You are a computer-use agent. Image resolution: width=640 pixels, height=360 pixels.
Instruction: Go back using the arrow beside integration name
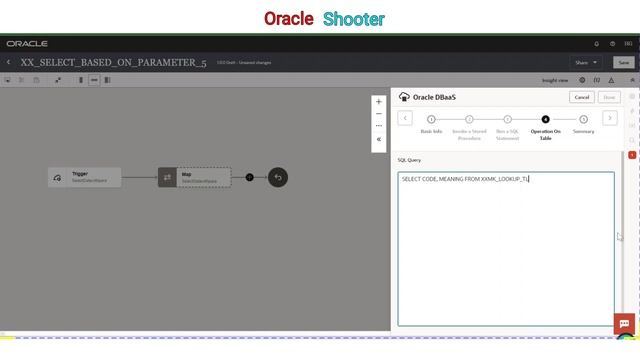click(8, 62)
